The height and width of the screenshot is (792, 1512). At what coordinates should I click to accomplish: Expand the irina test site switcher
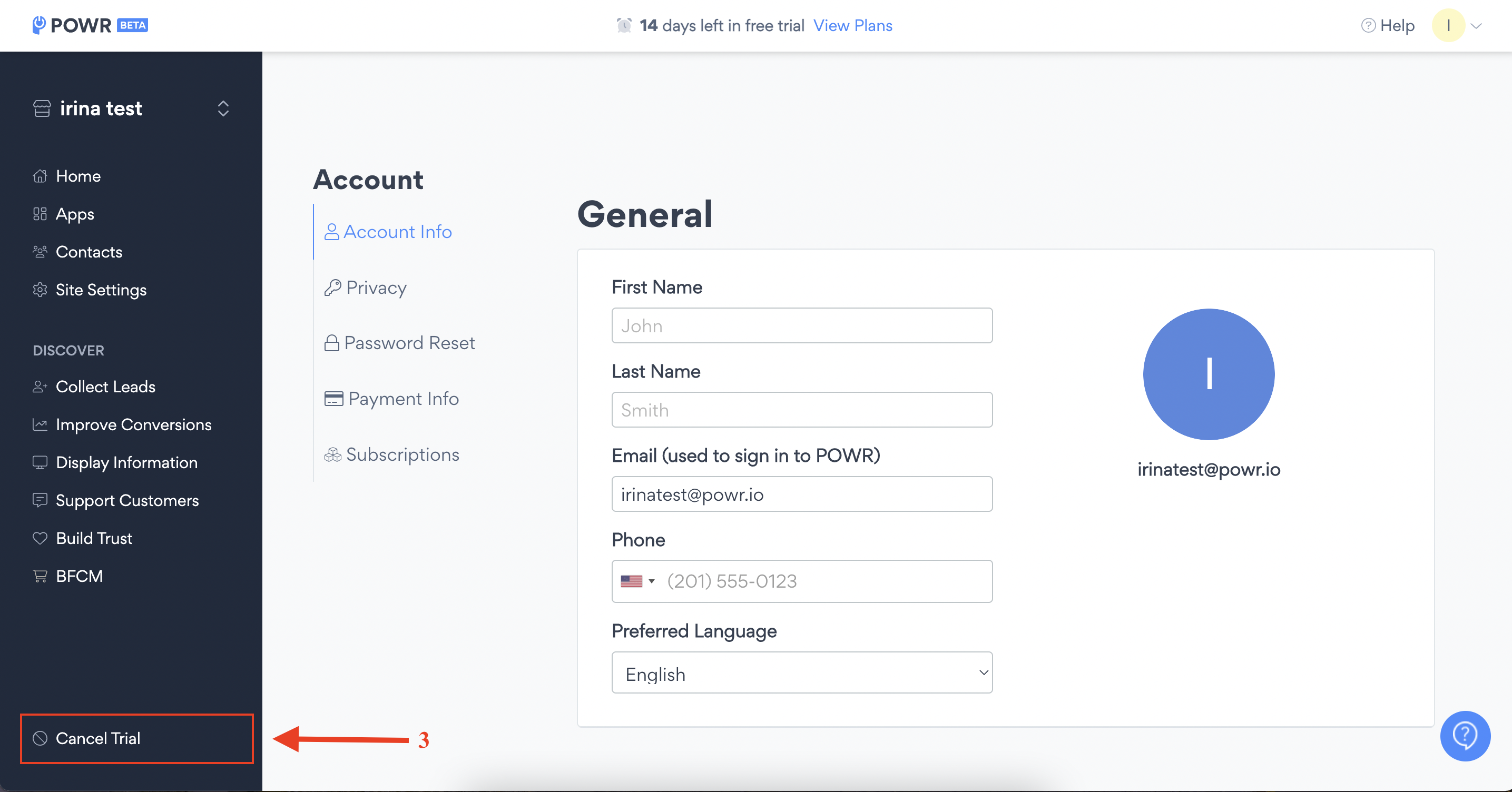(223, 108)
